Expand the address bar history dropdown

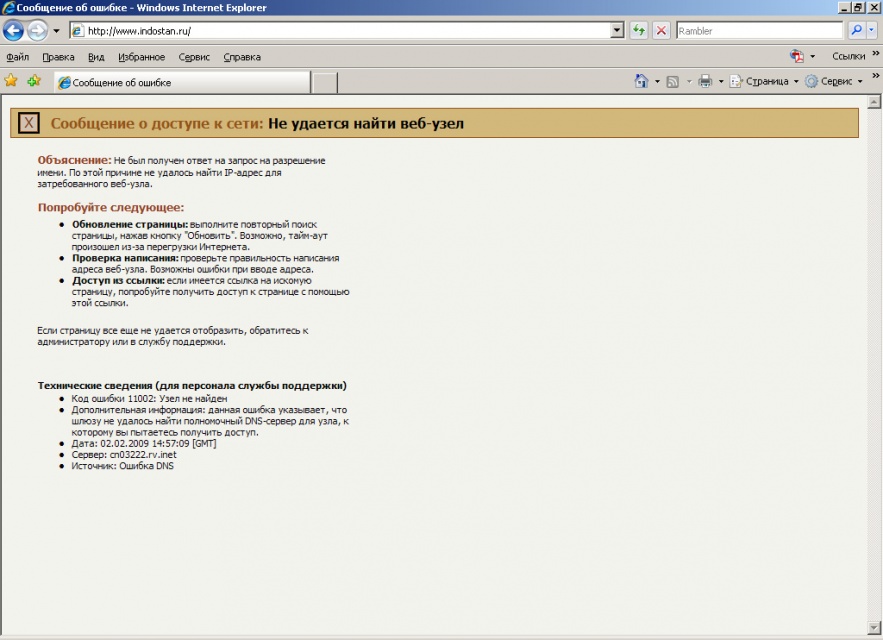tap(617, 31)
